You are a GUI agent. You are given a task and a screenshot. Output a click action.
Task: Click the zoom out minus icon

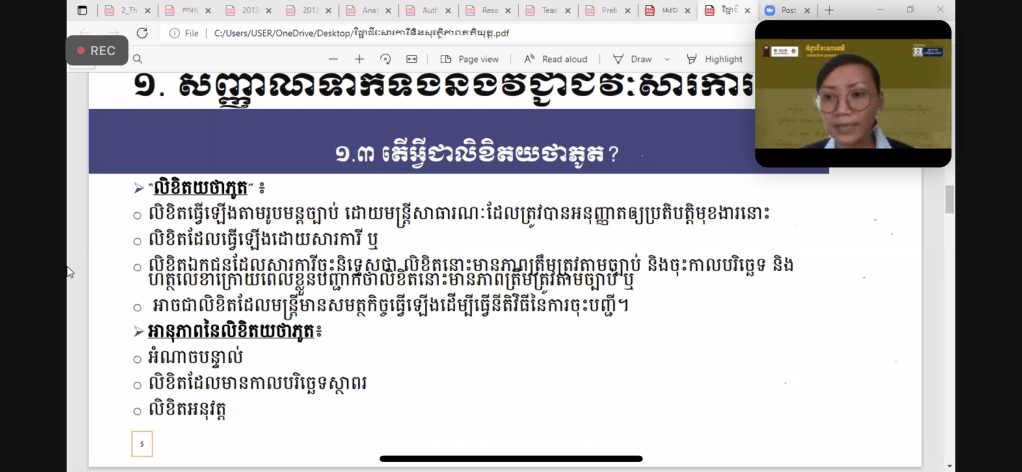point(333,59)
